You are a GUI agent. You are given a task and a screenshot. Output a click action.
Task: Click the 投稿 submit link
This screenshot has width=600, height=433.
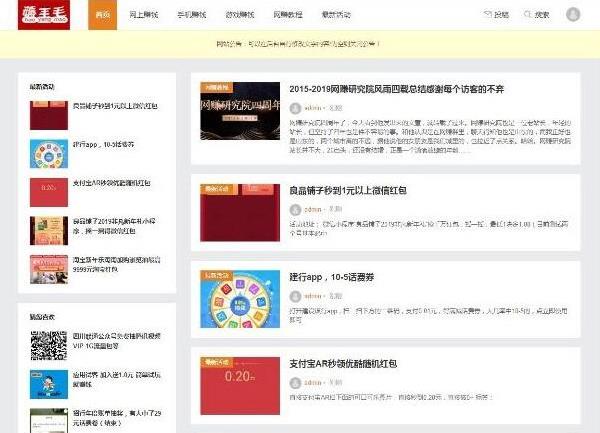coord(496,15)
